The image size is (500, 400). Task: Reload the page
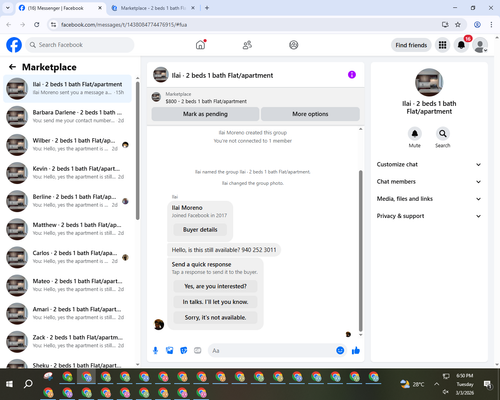(x=37, y=25)
